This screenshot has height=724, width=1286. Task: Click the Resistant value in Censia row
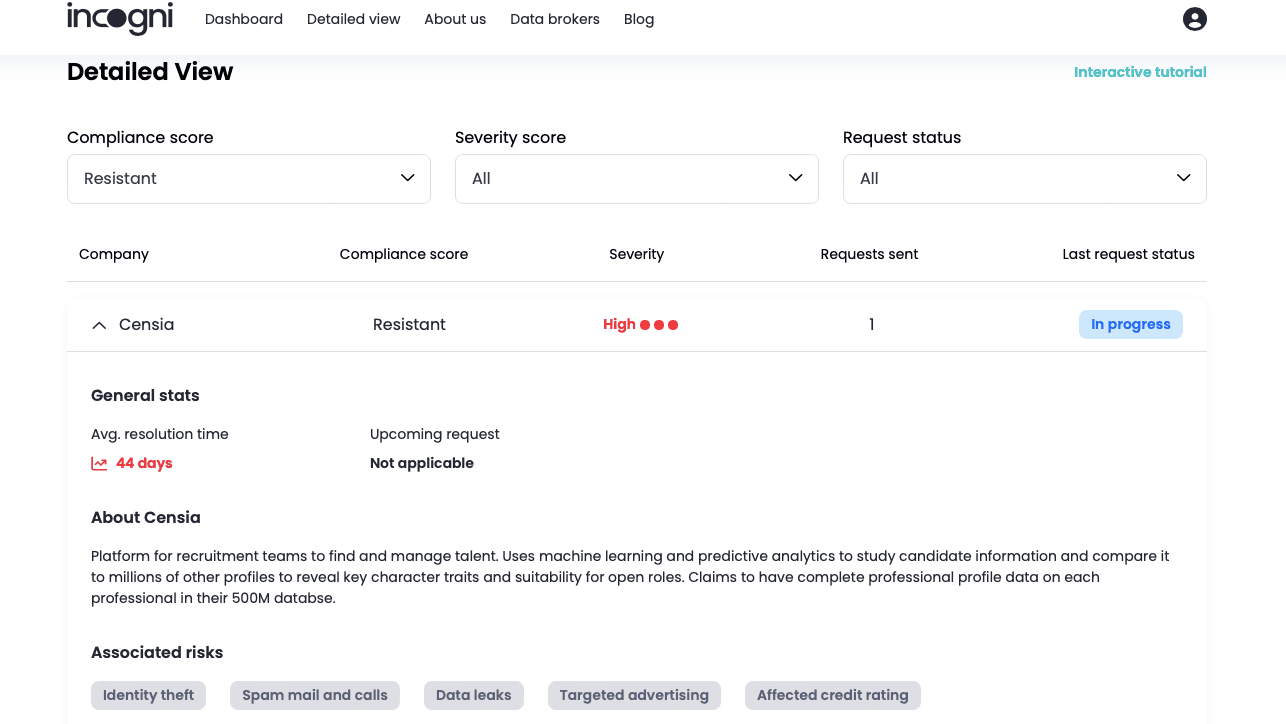pos(409,325)
